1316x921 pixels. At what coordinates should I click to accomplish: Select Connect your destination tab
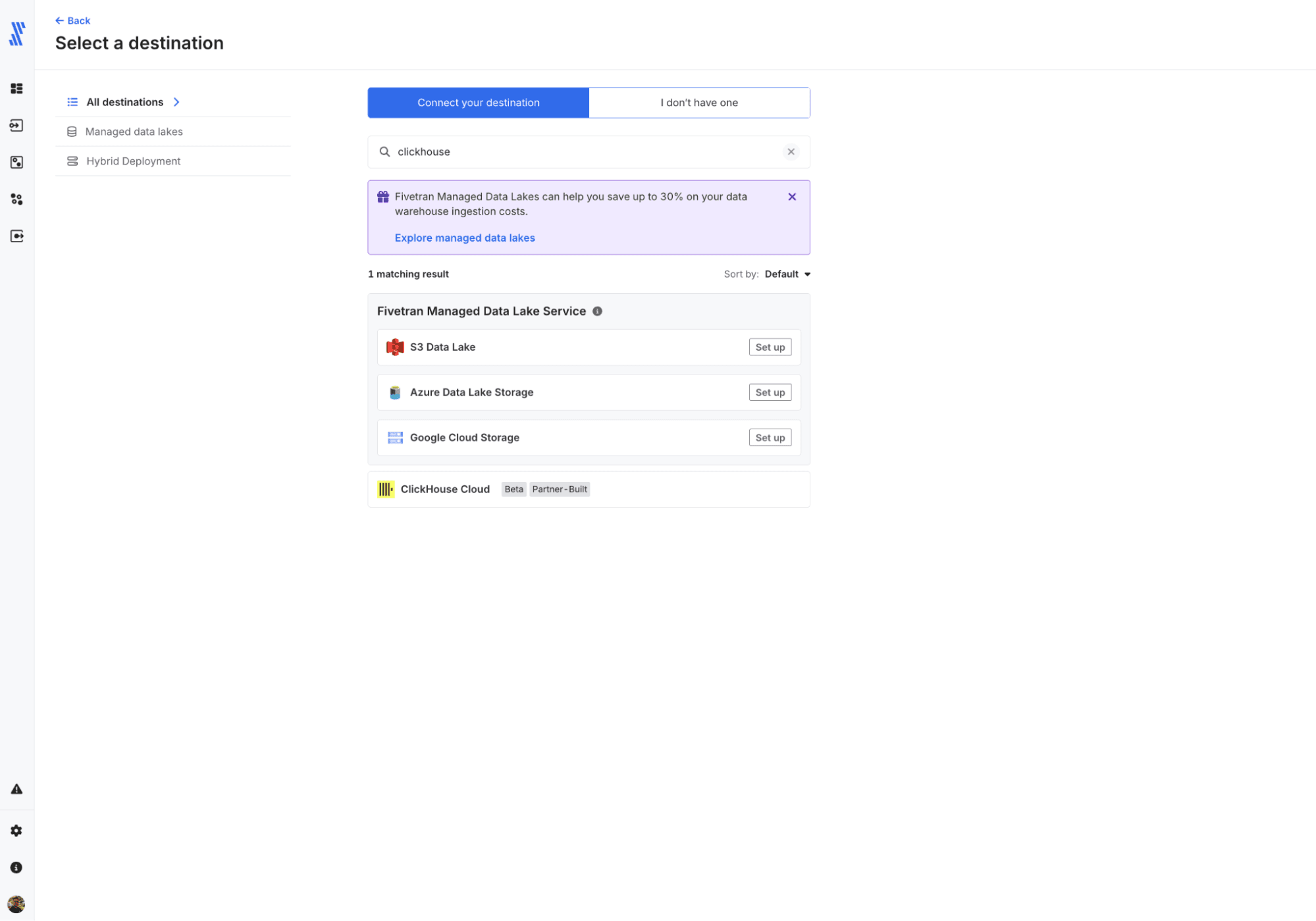coord(478,103)
